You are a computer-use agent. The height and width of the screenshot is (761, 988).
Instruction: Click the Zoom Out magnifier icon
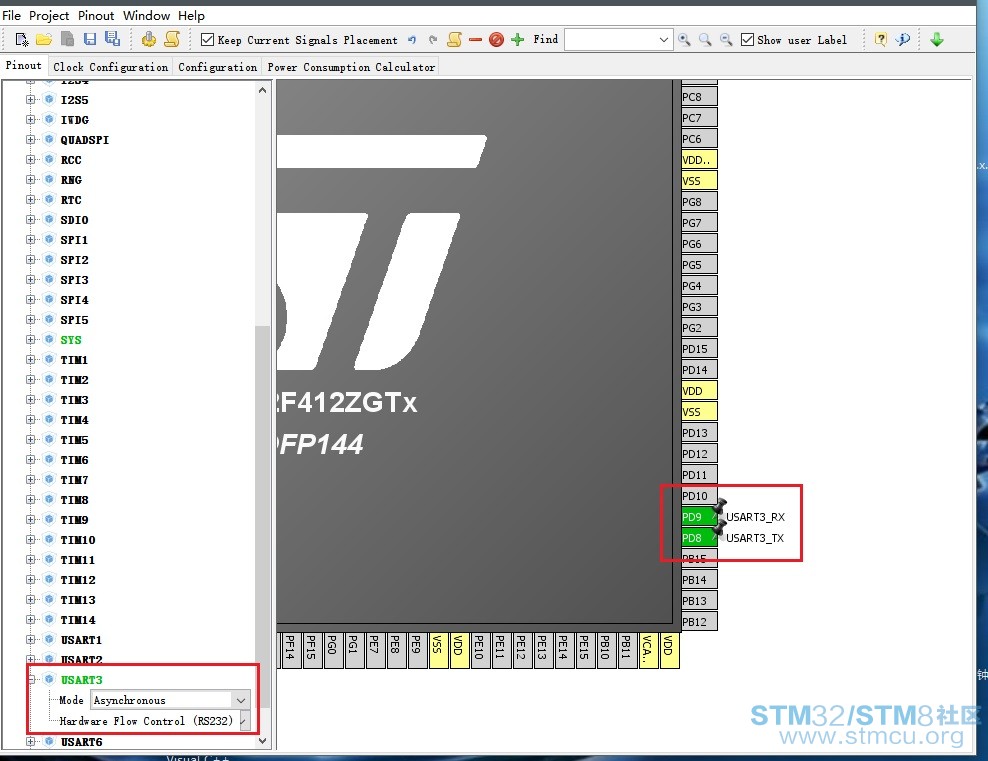(x=726, y=40)
